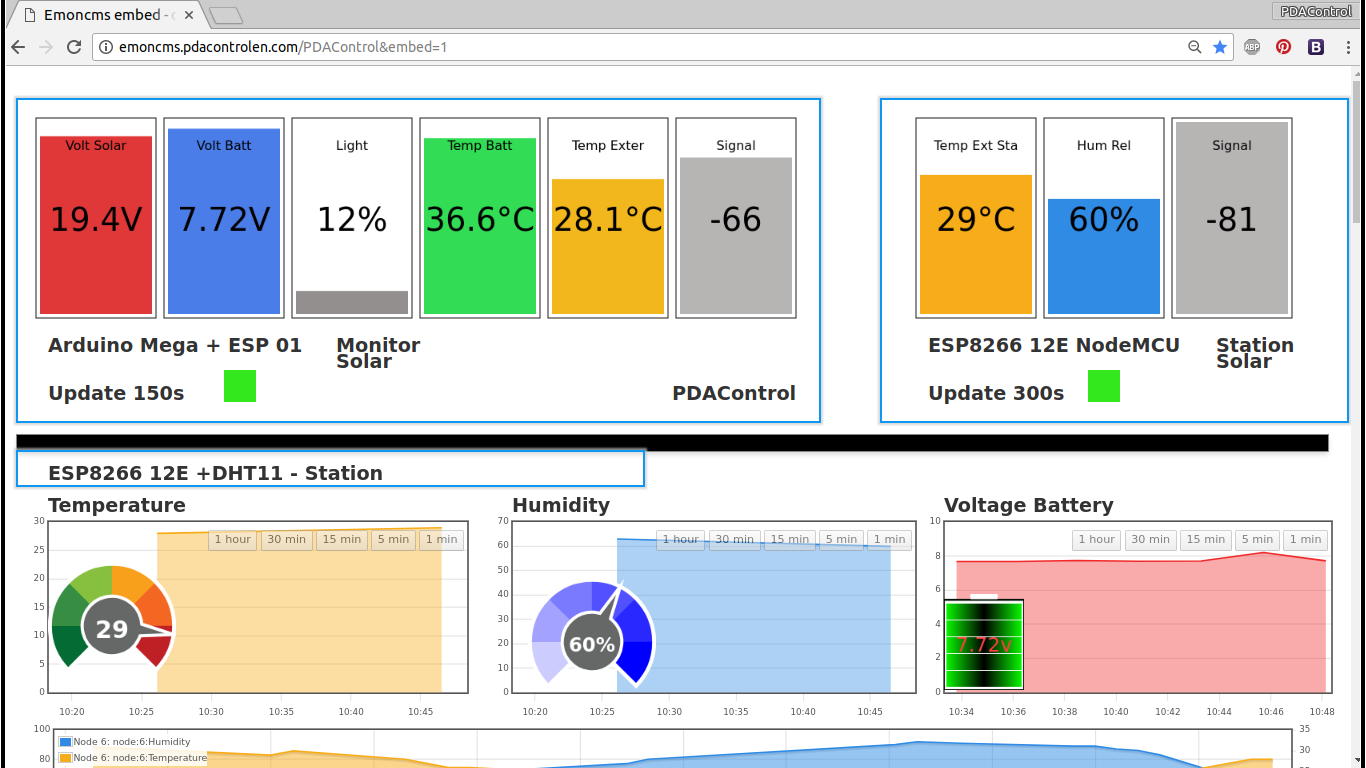Select the 1 hour range on Temperature chart

pyautogui.click(x=232, y=539)
